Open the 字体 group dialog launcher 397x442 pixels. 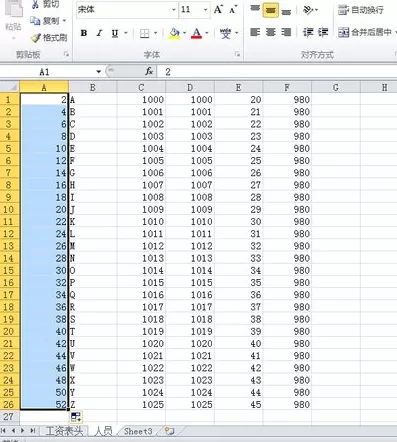coord(237,54)
